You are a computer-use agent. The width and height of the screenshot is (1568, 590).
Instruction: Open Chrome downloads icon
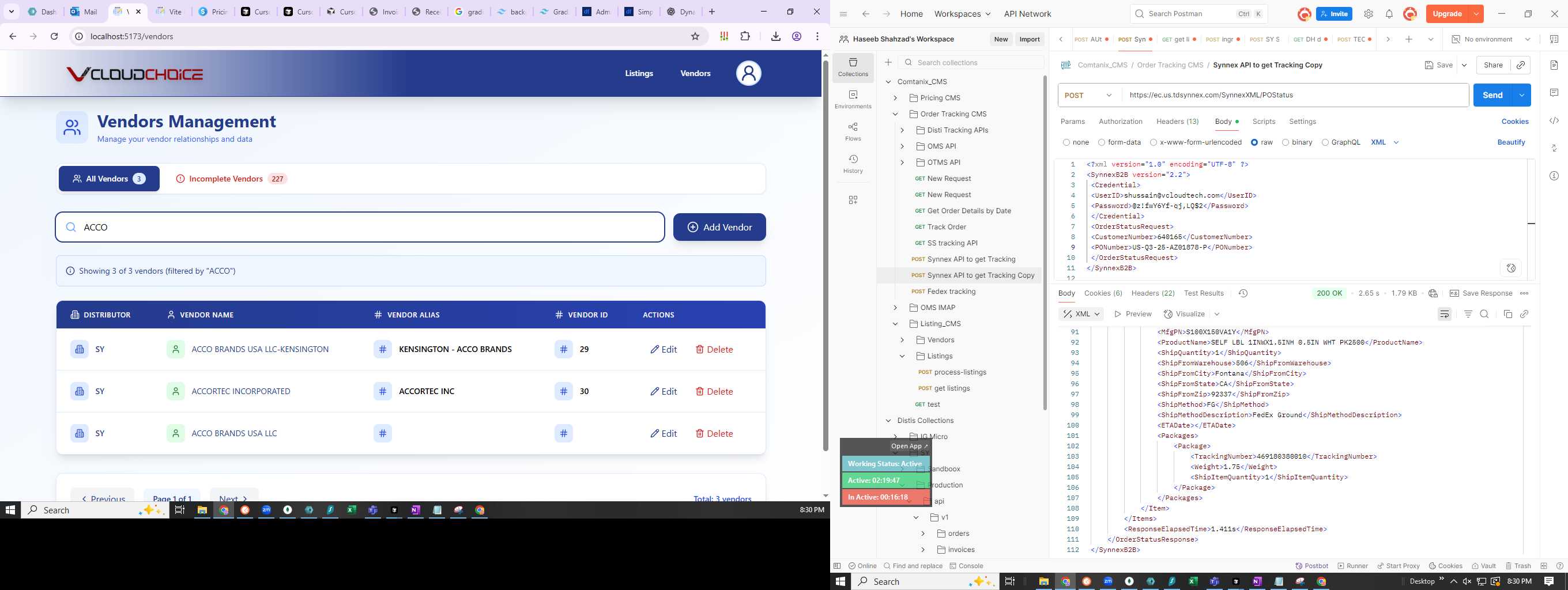(x=775, y=36)
